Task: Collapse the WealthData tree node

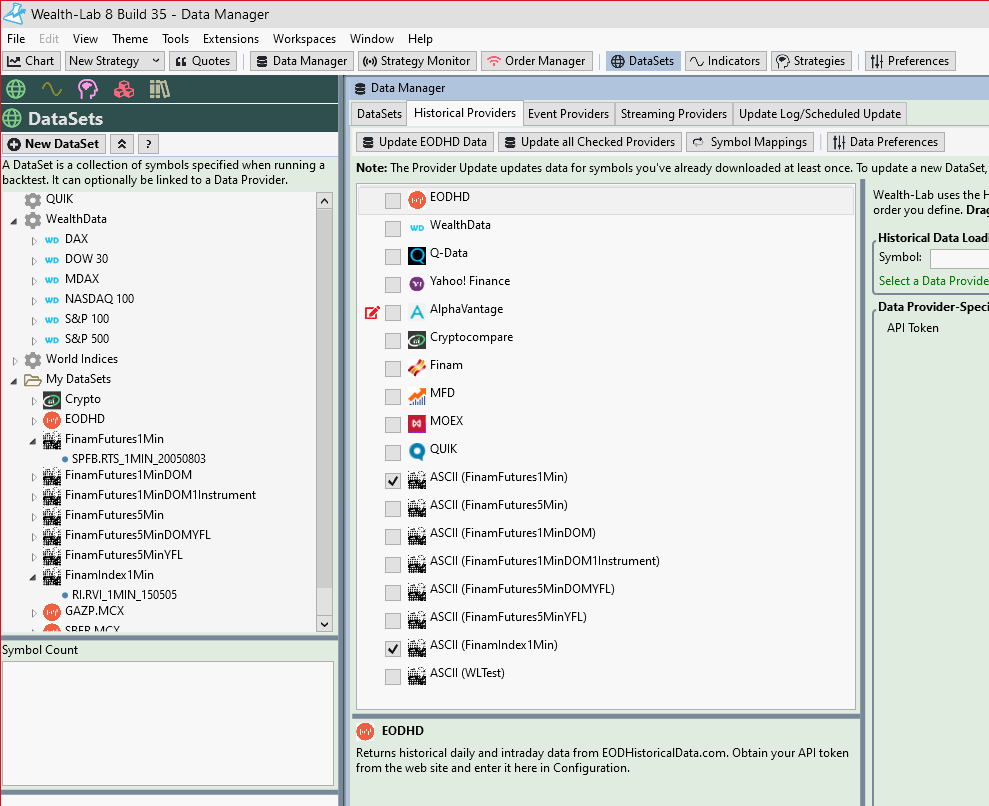Action: tap(15, 220)
